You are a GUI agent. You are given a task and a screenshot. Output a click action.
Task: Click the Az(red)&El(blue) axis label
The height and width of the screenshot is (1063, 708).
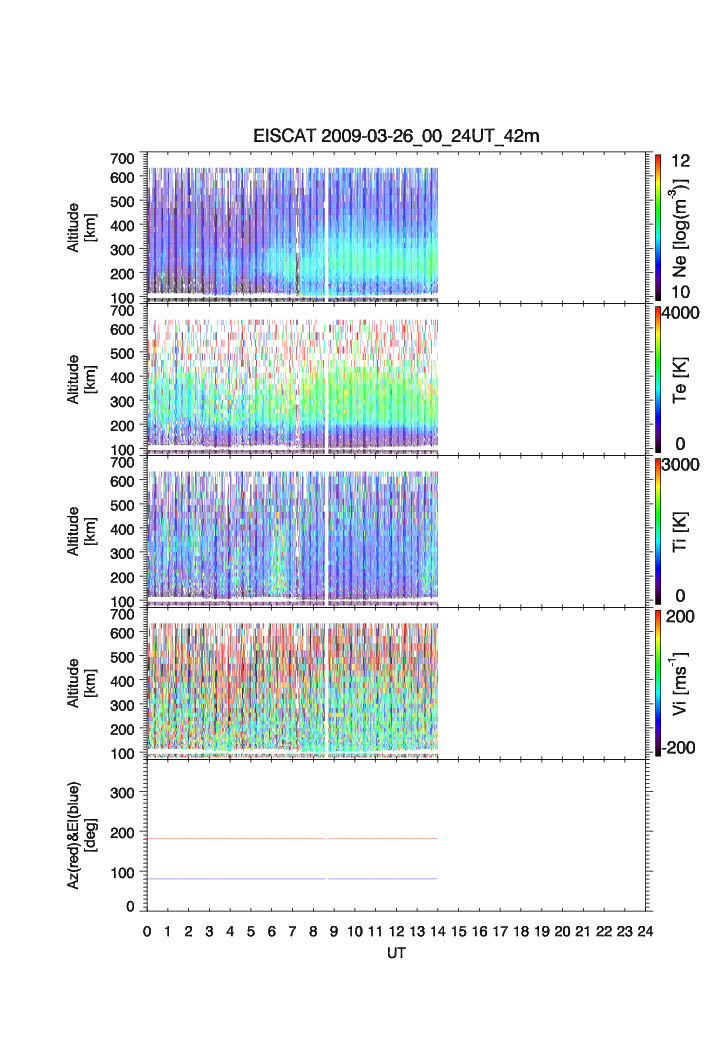(80, 835)
